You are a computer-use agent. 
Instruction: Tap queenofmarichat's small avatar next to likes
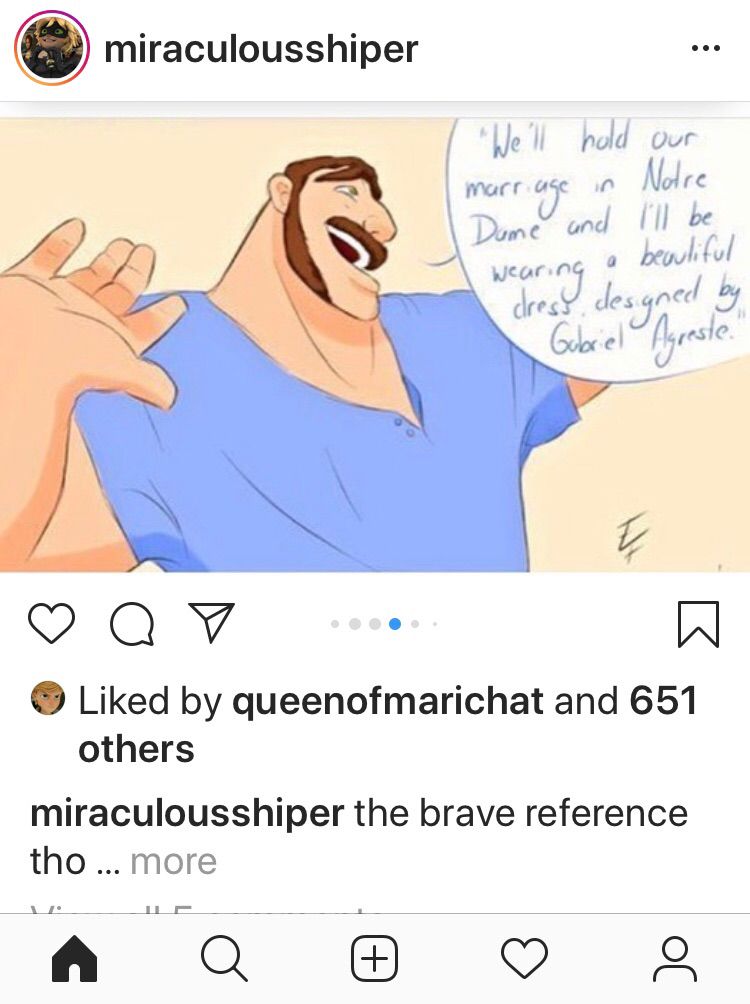(48, 698)
